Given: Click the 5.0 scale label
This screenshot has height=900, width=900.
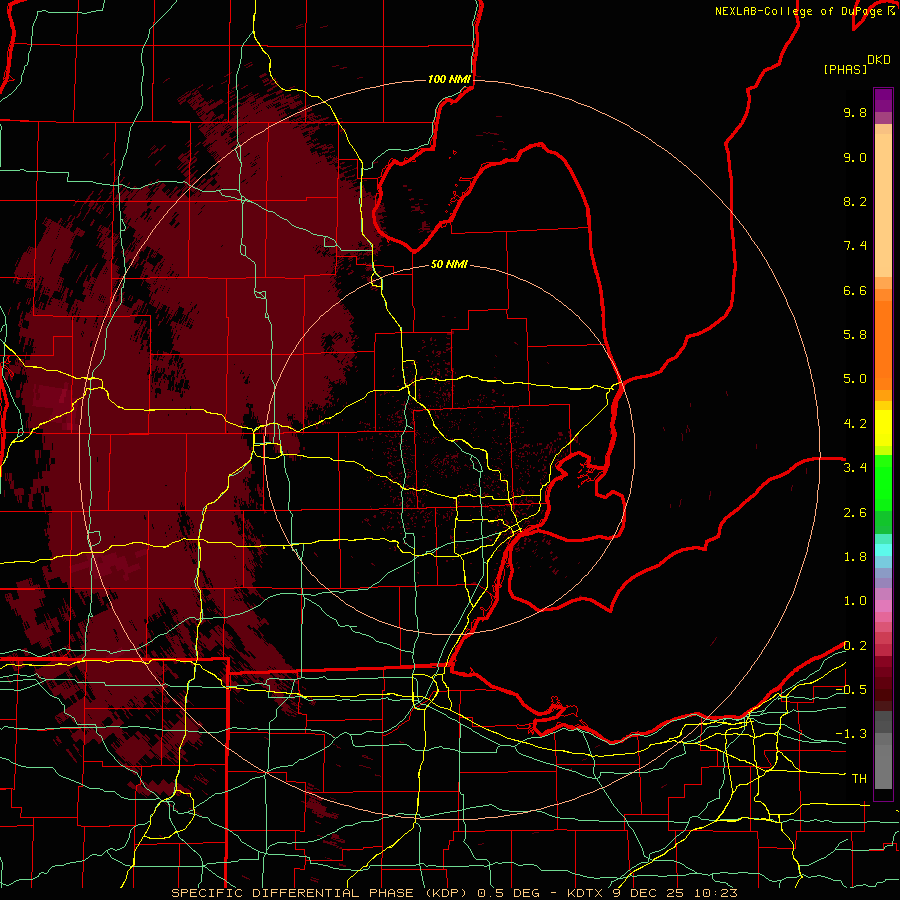Looking at the screenshot, I should 855,379.
